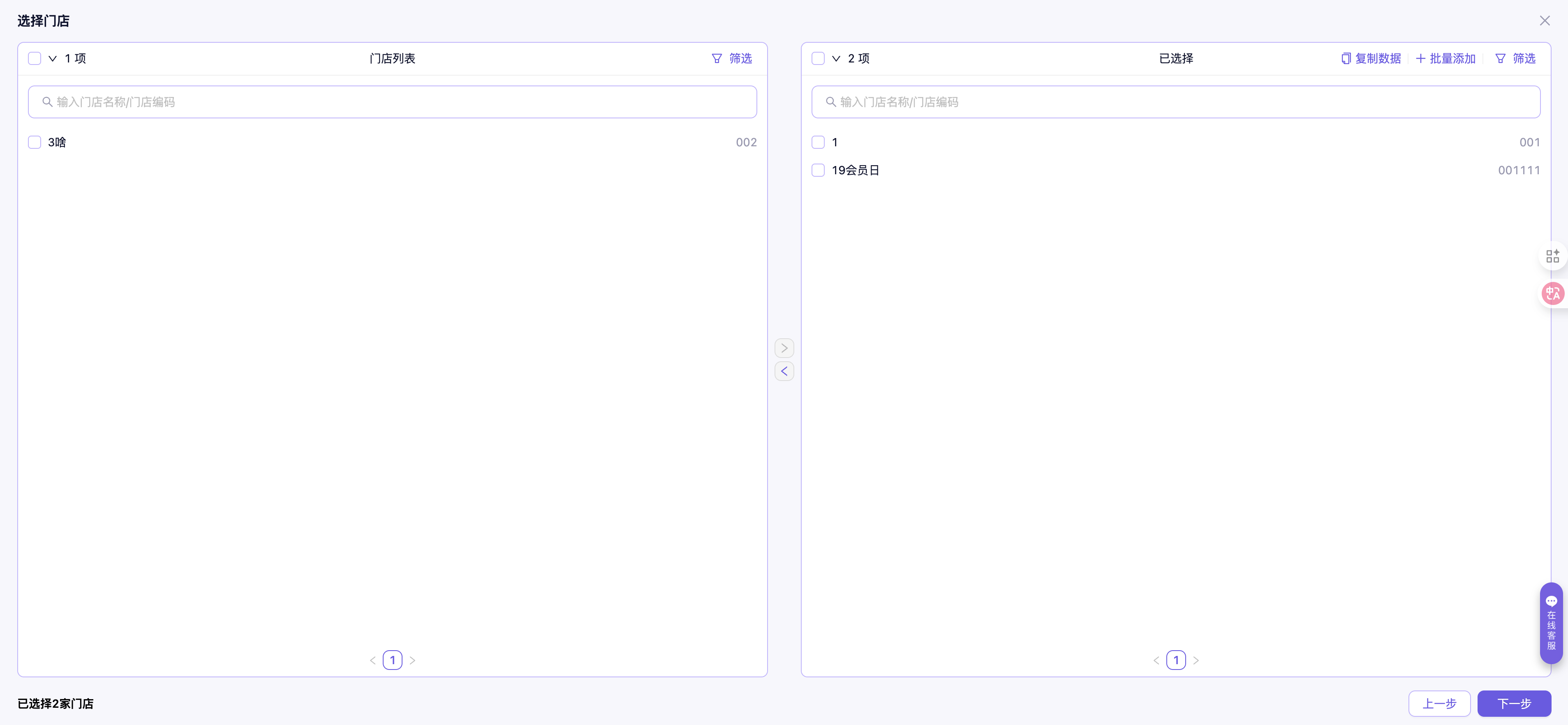Expand the dropdown arrow beside 2 项
Viewport: 1568px width, 725px height.
click(836, 58)
